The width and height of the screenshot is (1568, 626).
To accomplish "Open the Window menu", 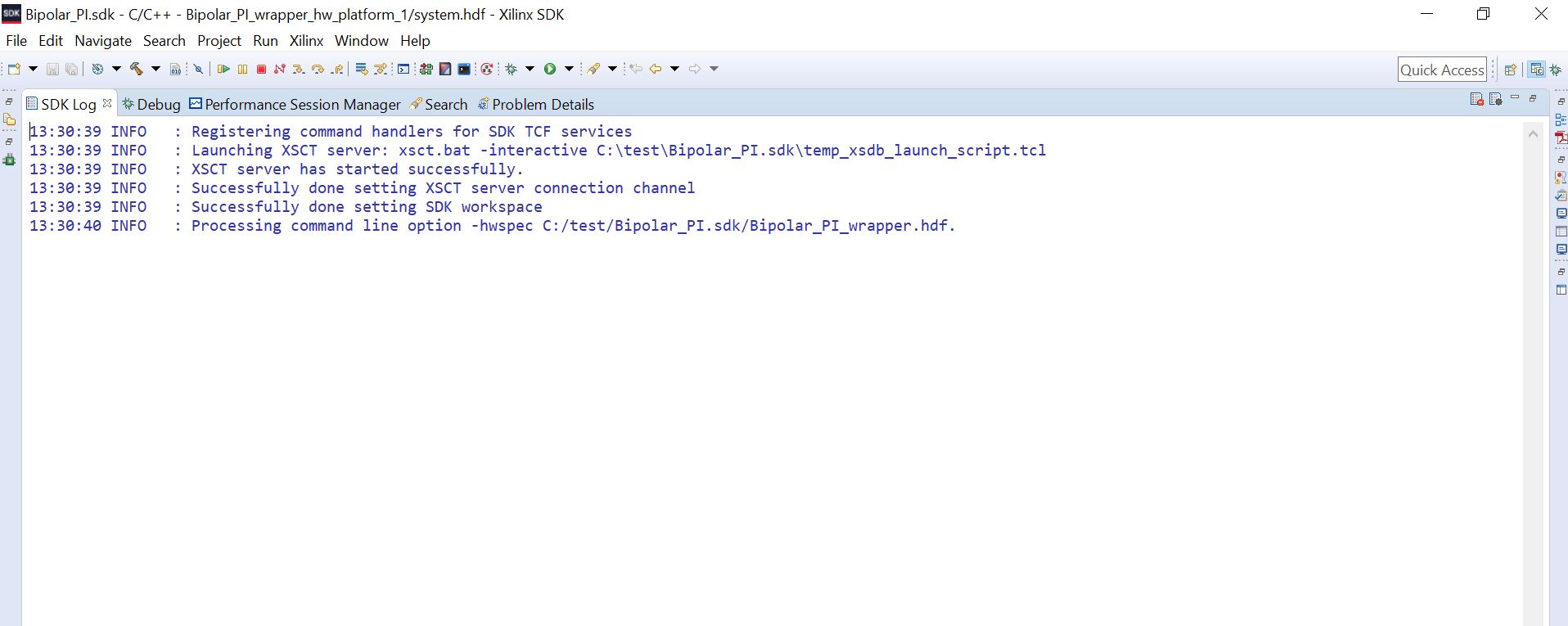I will pyautogui.click(x=362, y=41).
